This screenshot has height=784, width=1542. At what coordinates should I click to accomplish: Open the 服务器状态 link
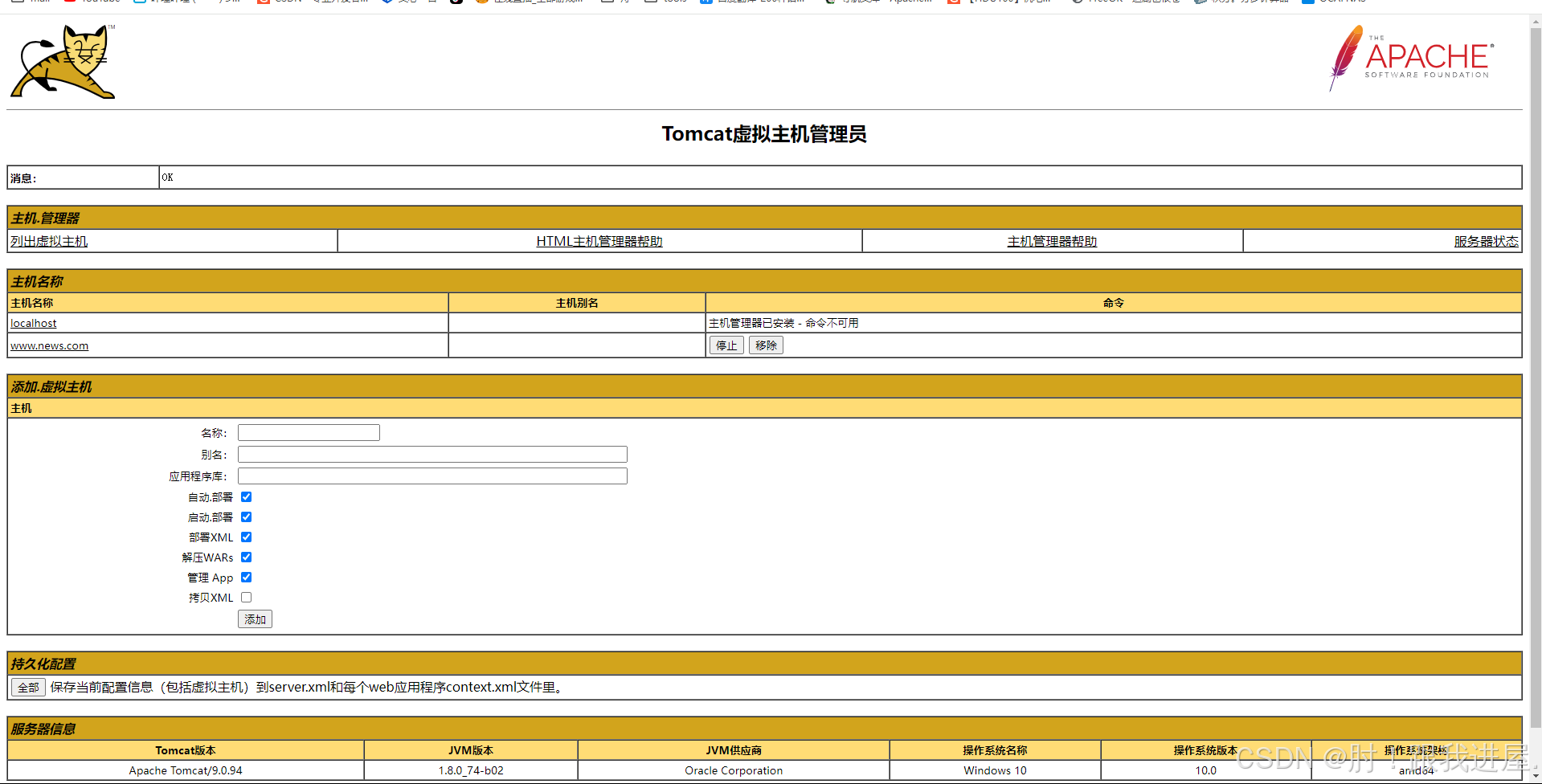[1486, 241]
